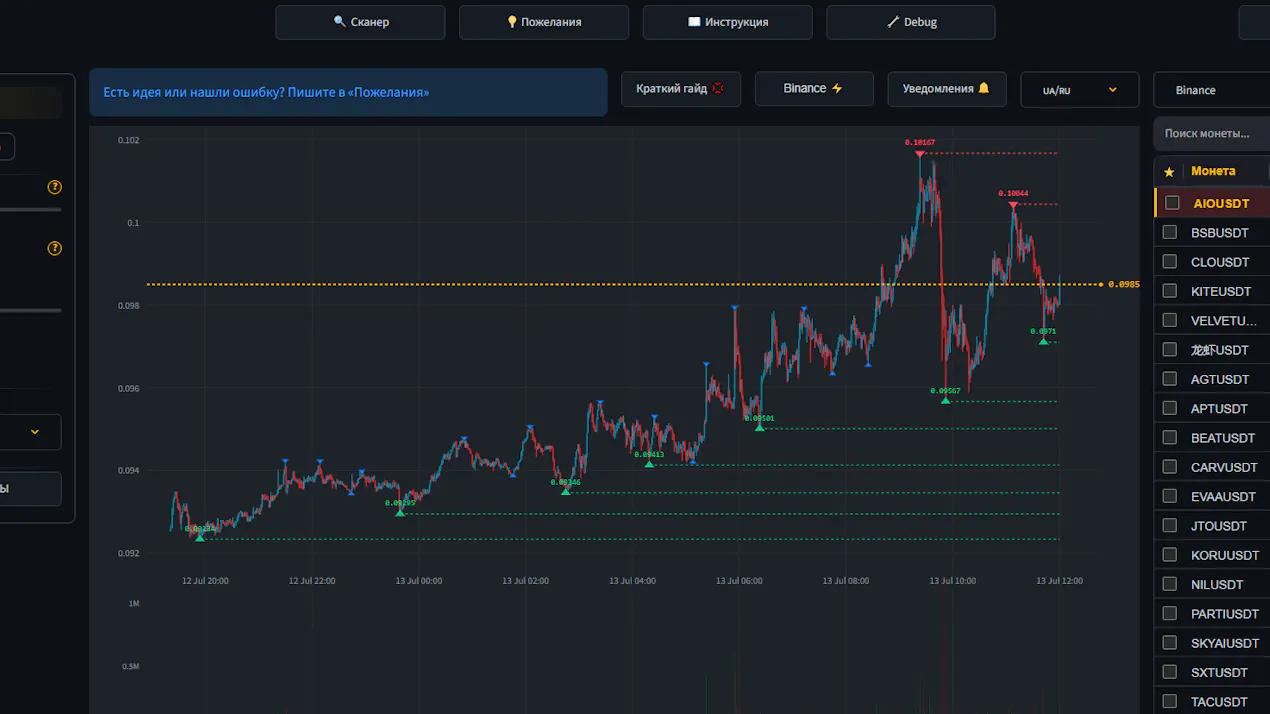Click the lower yellow question-mark help icon
The width and height of the screenshot is (1270, 714).
(x=55, y=248)
